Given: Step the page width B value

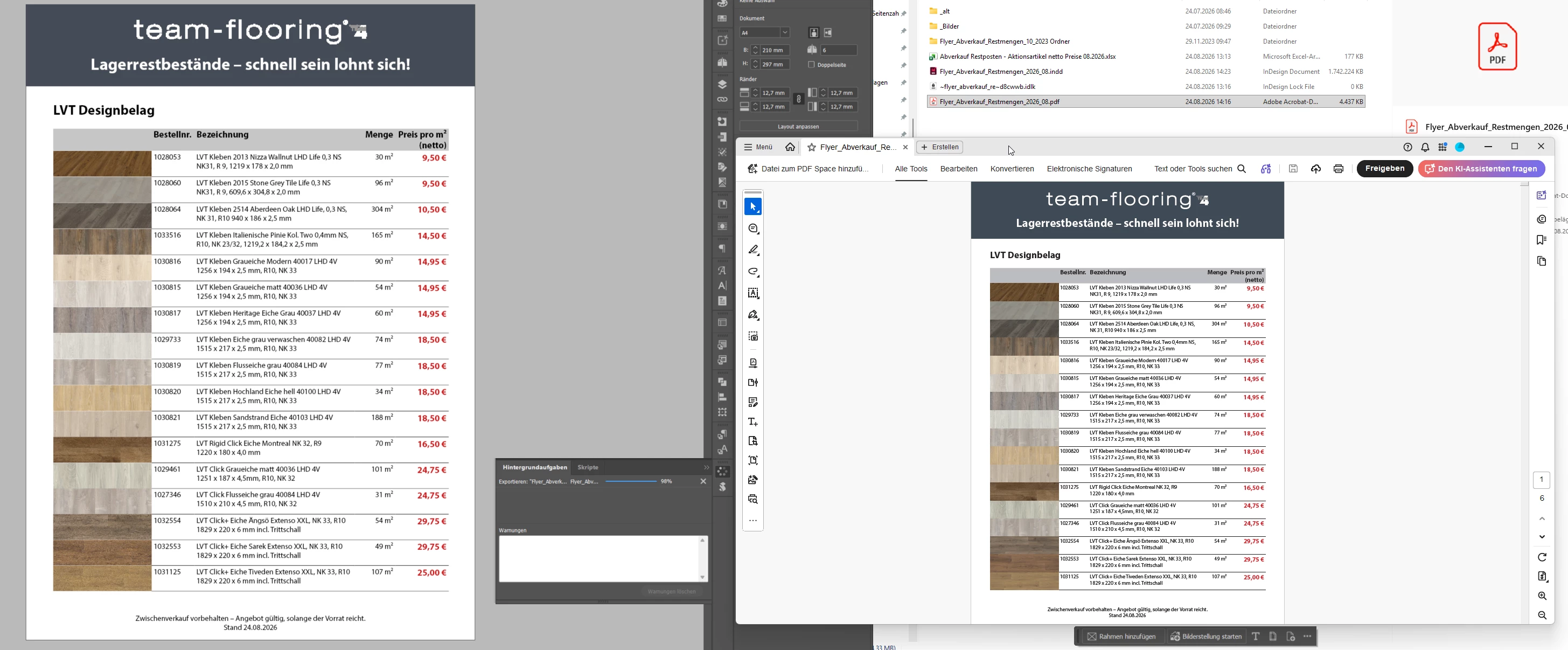Looking at the screenshot, I should pos(755,50).
